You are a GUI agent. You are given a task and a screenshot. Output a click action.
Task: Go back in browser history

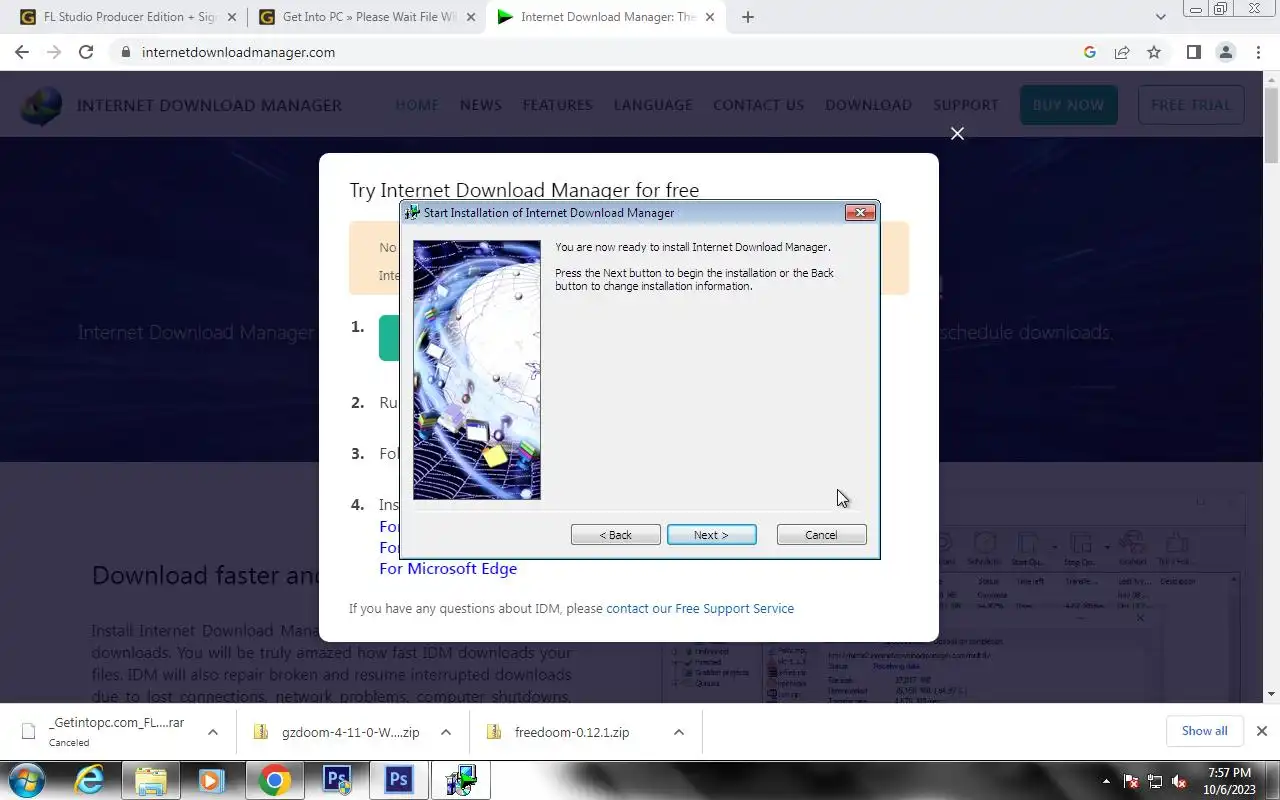pos(22,52)
